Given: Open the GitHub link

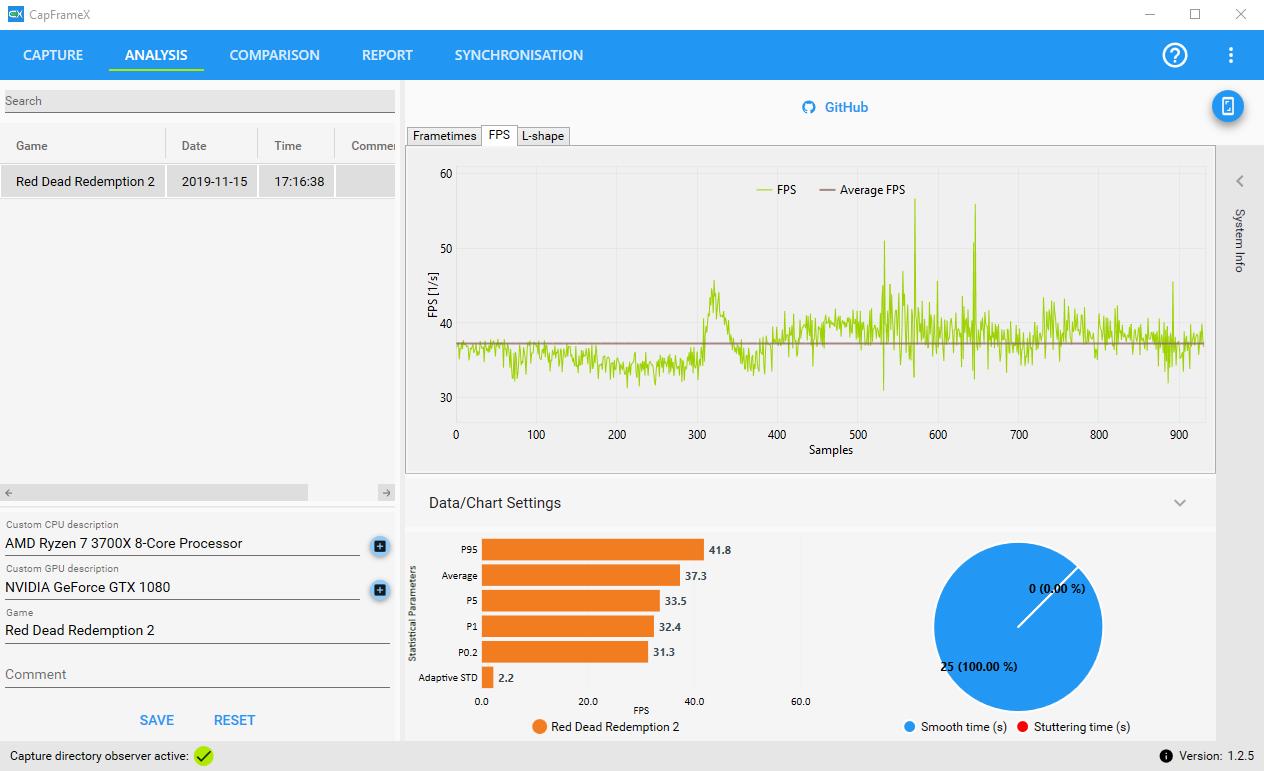Looking at the screenshot, I should pos(846,107).
